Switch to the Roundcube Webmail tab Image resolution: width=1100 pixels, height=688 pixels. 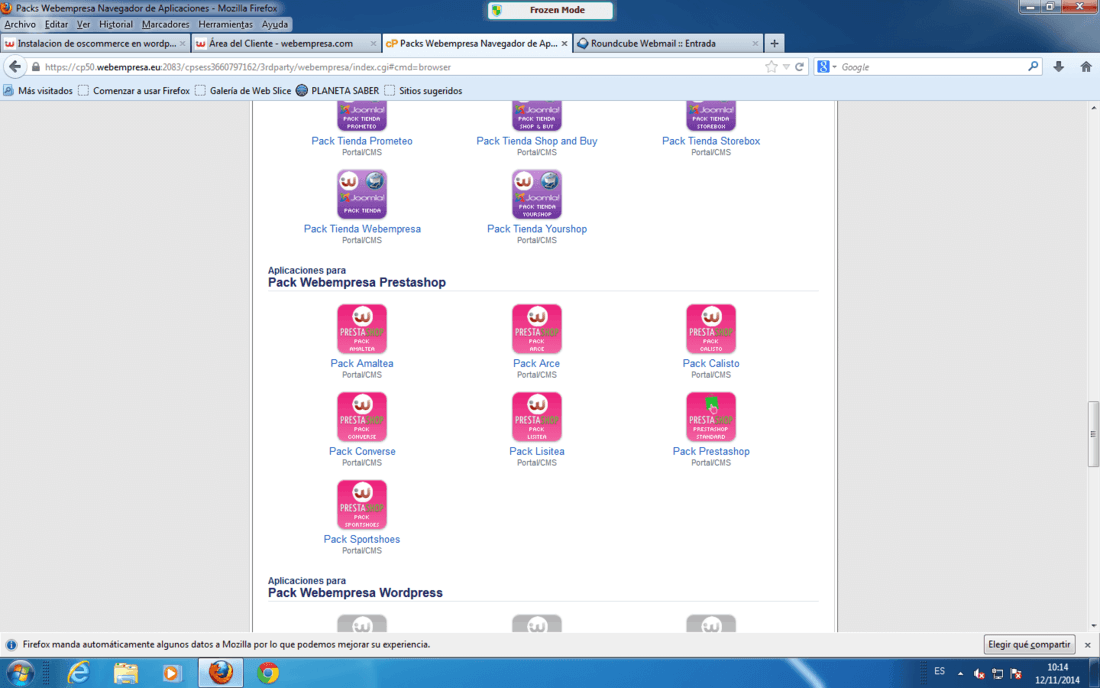pyautogui.click(x=668, y=43)
